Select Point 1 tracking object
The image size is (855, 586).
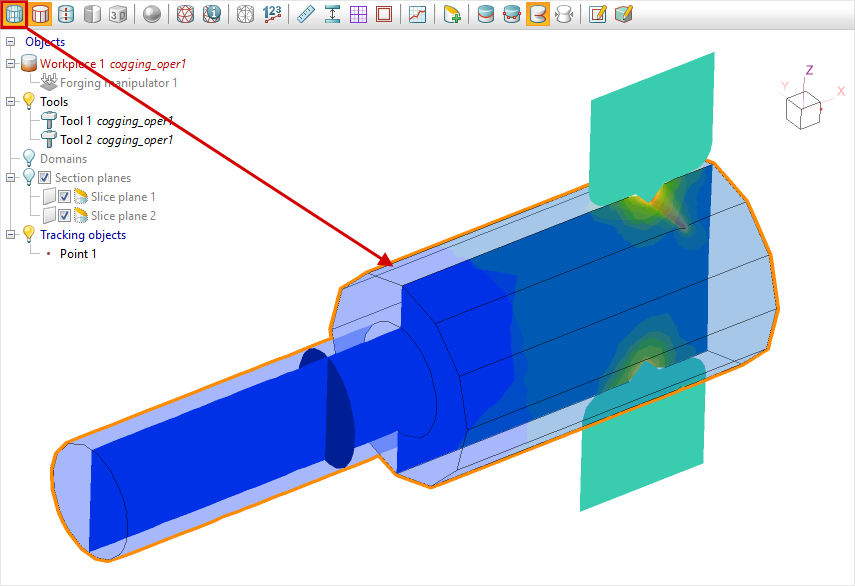tap(78, 254)
